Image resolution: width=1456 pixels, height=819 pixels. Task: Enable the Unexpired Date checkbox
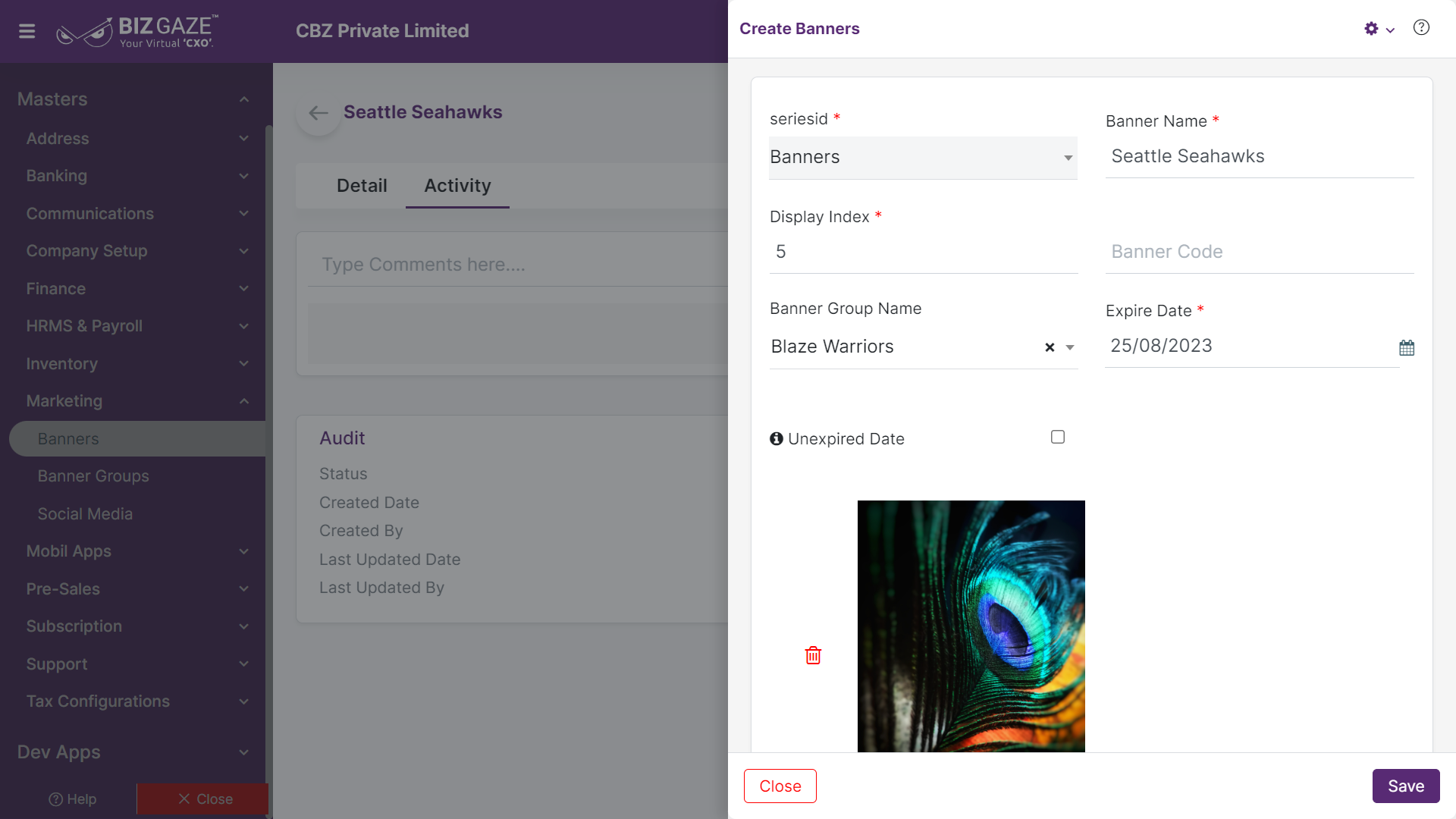coord(1058,437)
